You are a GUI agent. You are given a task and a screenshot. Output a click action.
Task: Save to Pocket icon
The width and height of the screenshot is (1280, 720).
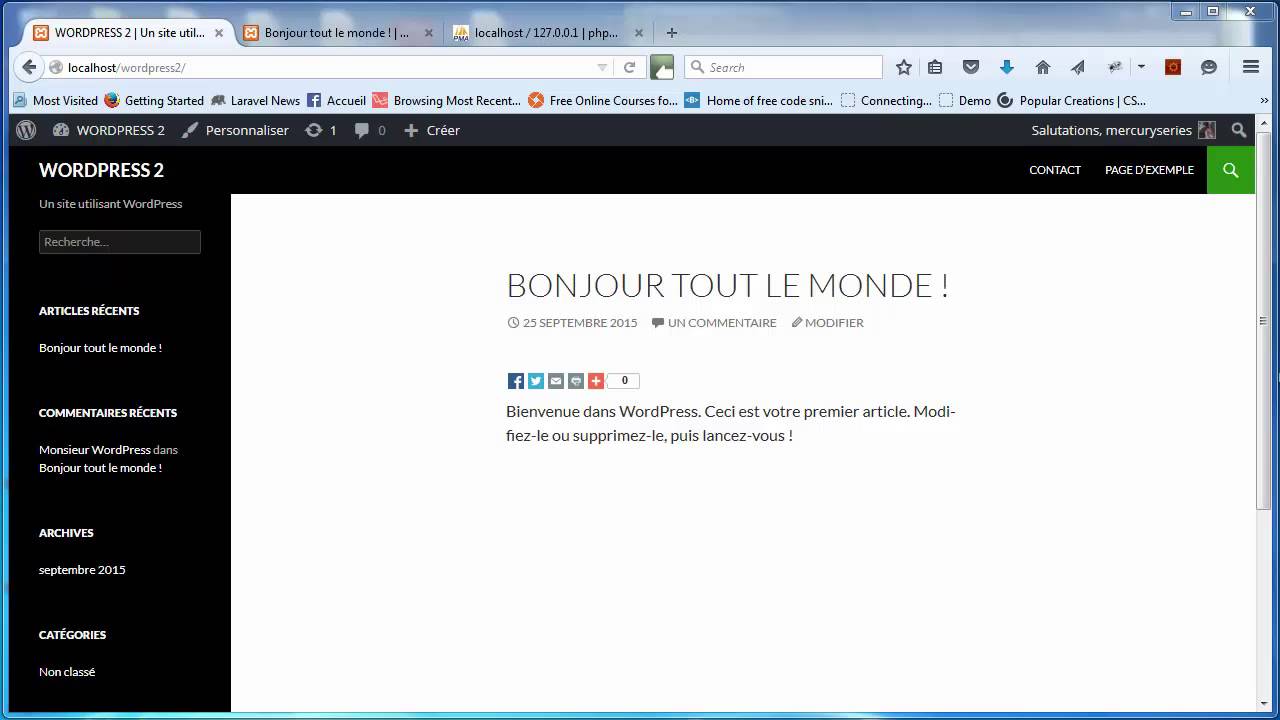pos(971,67)
